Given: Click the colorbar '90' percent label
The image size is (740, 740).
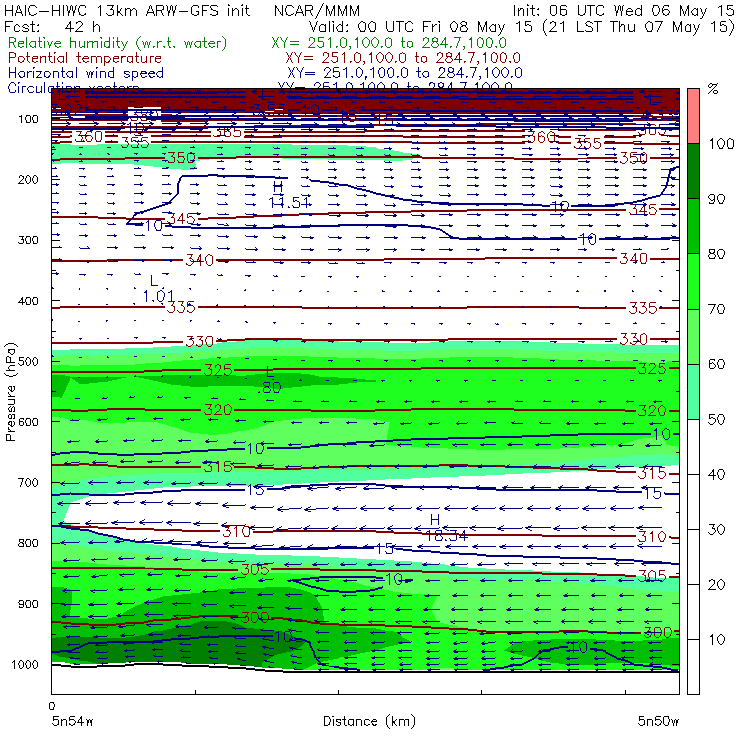Looking at the screenshot, I should tap(717, 199).
